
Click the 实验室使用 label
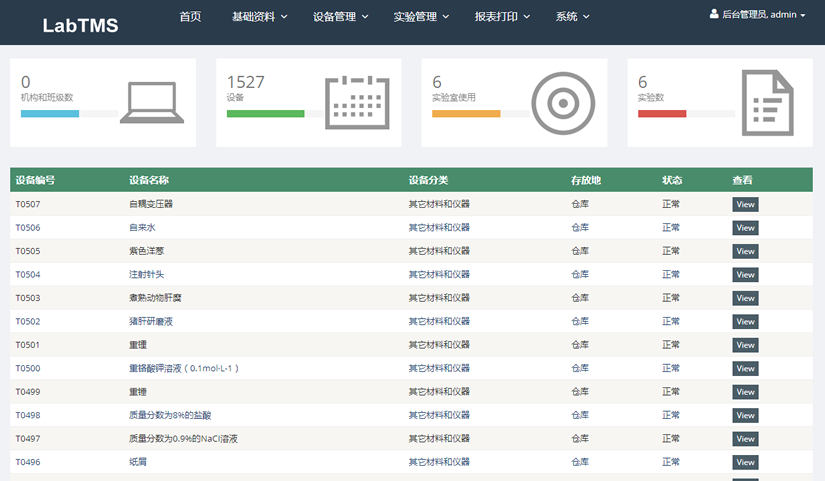point(454,97)
